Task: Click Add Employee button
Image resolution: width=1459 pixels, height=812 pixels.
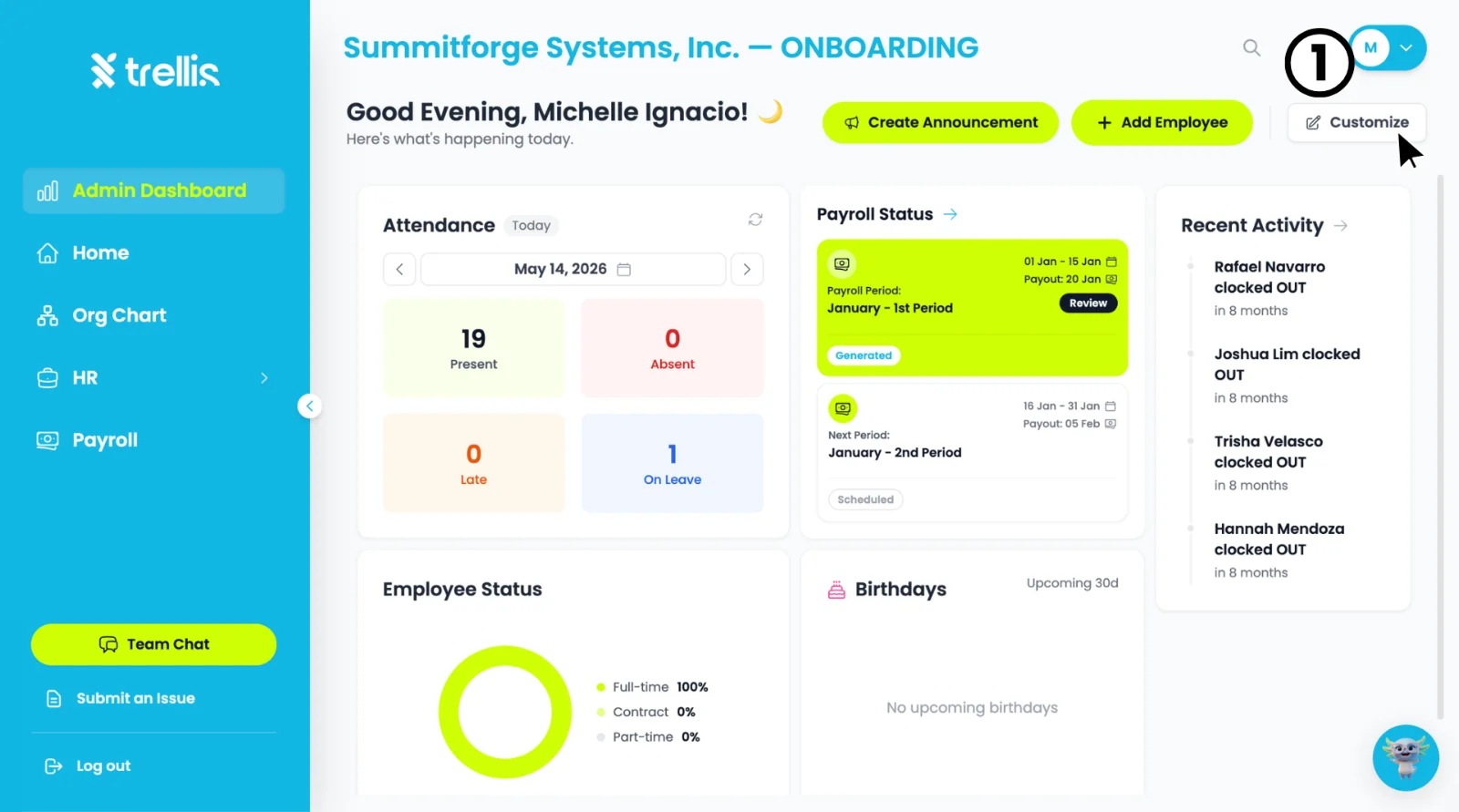Action: point(1162,122)
